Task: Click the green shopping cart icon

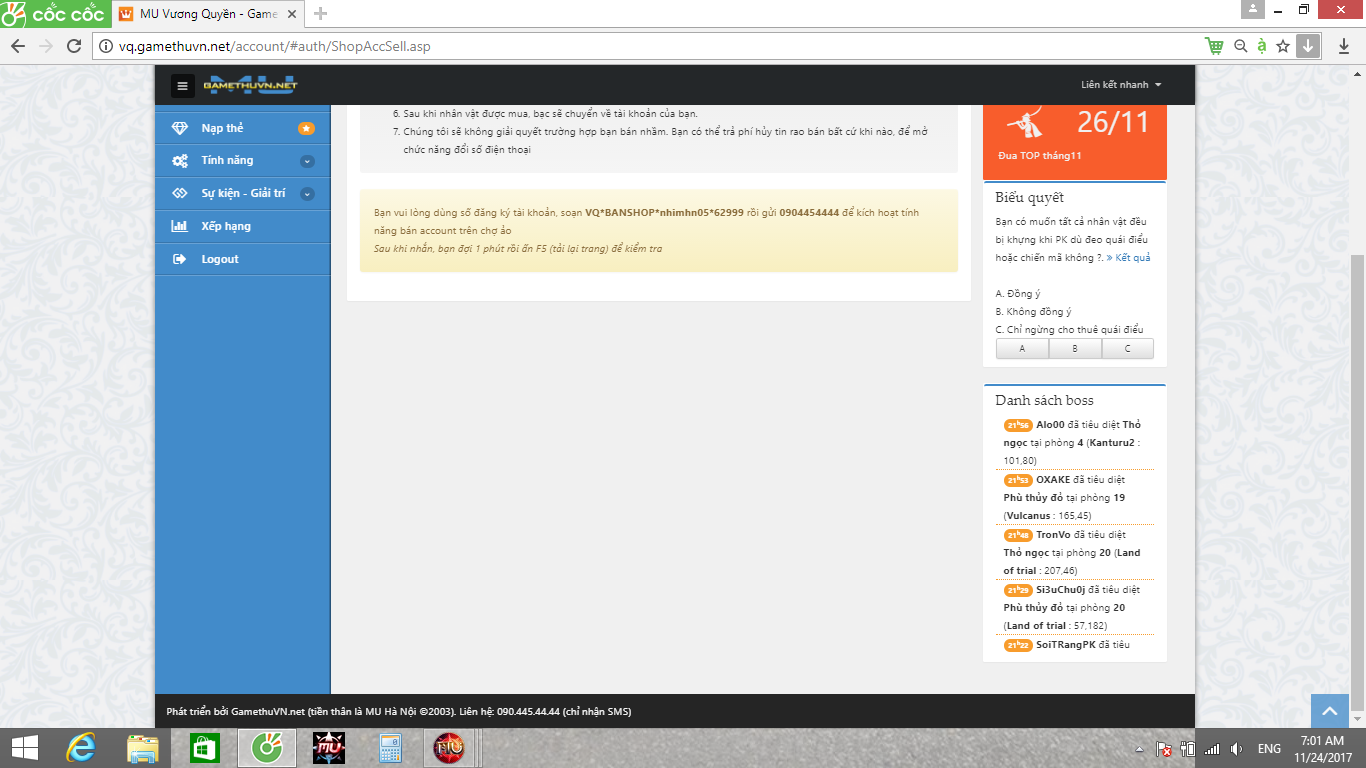Action: (x=1214, y=46)
